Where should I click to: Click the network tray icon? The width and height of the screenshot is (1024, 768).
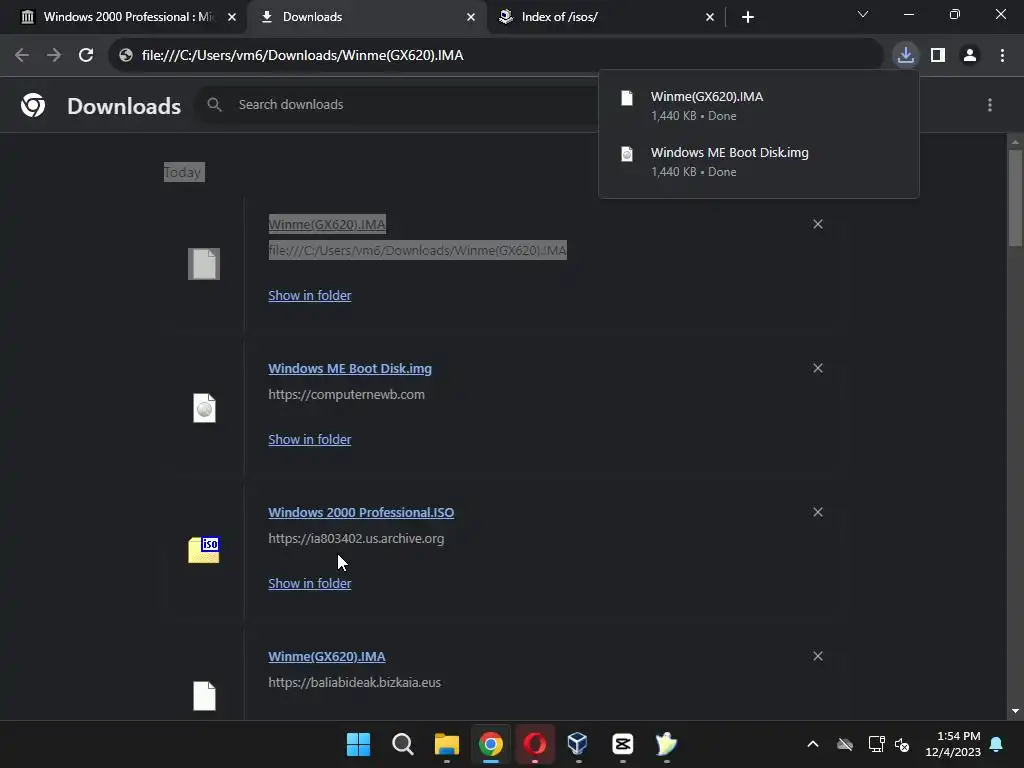click(876, 744)
